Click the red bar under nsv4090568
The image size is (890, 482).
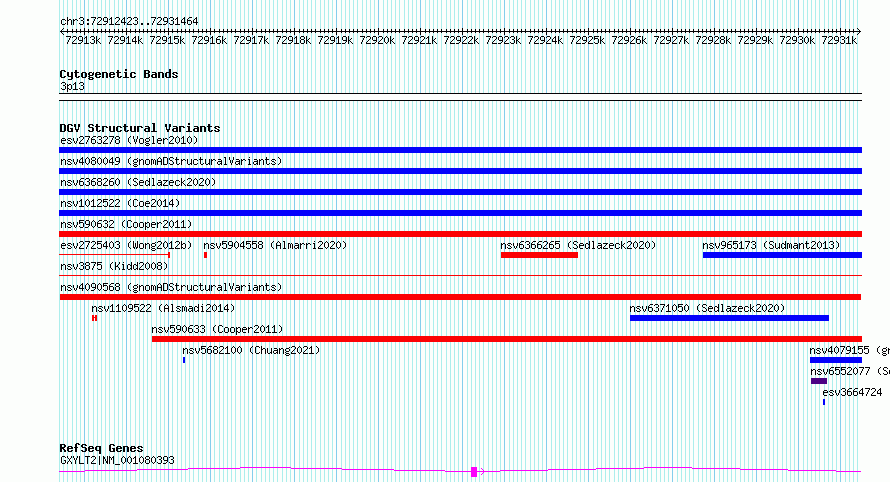pos(460,297)
